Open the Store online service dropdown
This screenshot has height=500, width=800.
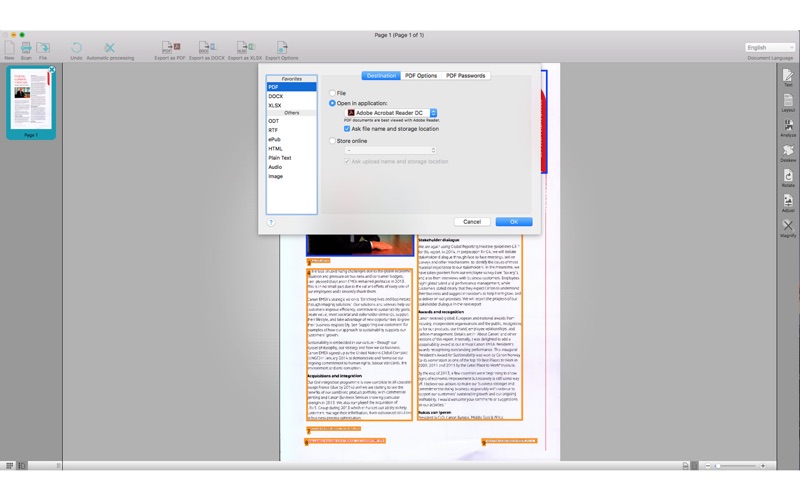[391, 151]
